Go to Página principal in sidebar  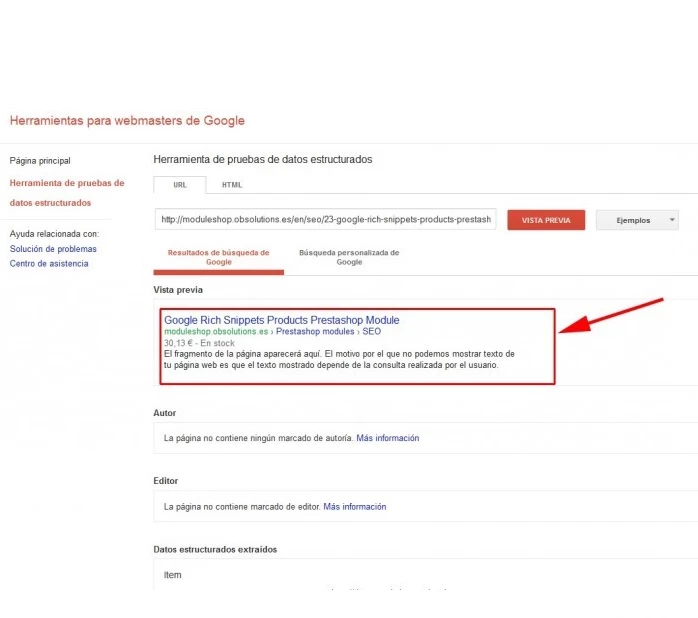pyautogui.click(x=40, y=161)
